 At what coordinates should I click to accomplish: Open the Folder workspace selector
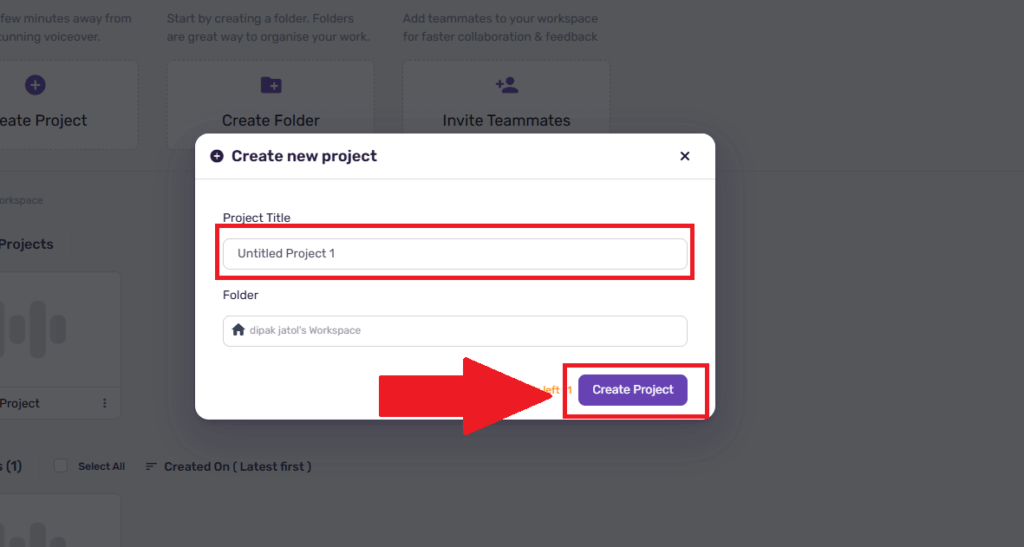click(x=455, y=331)
